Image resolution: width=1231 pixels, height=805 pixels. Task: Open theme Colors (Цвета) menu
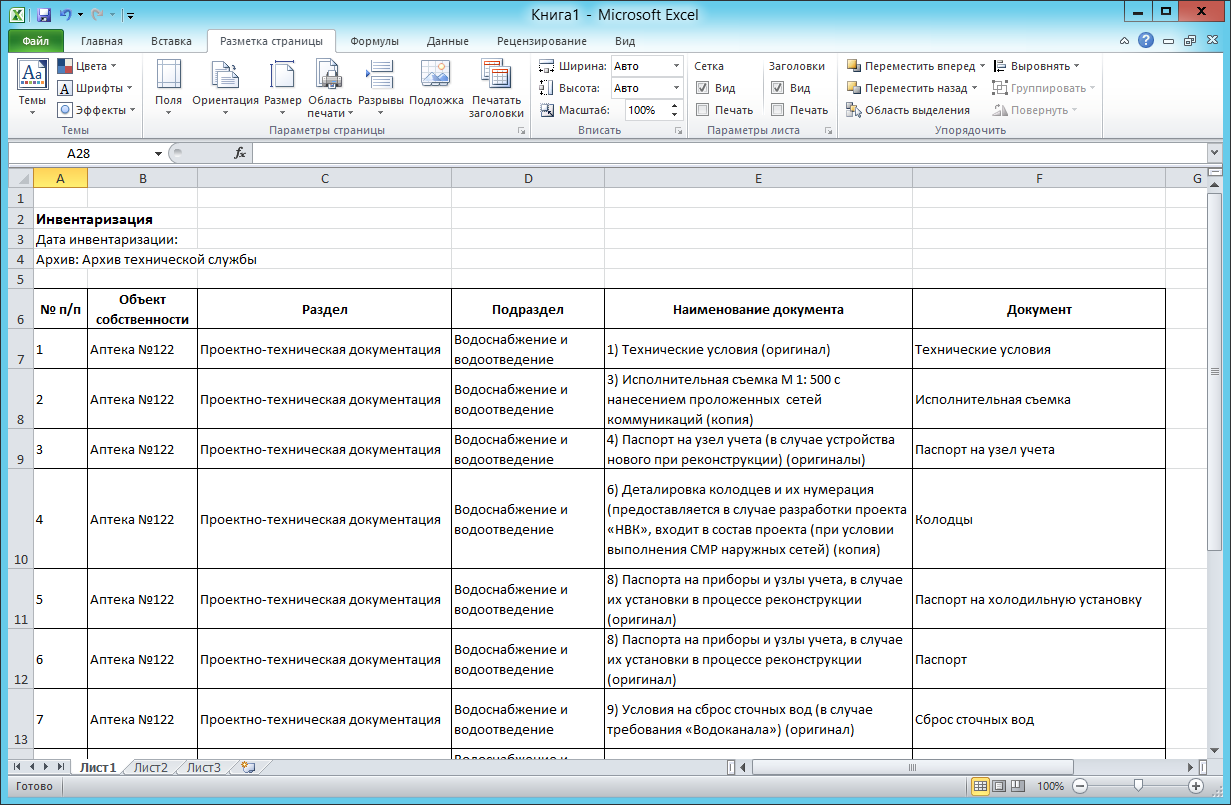pos(90,66)
